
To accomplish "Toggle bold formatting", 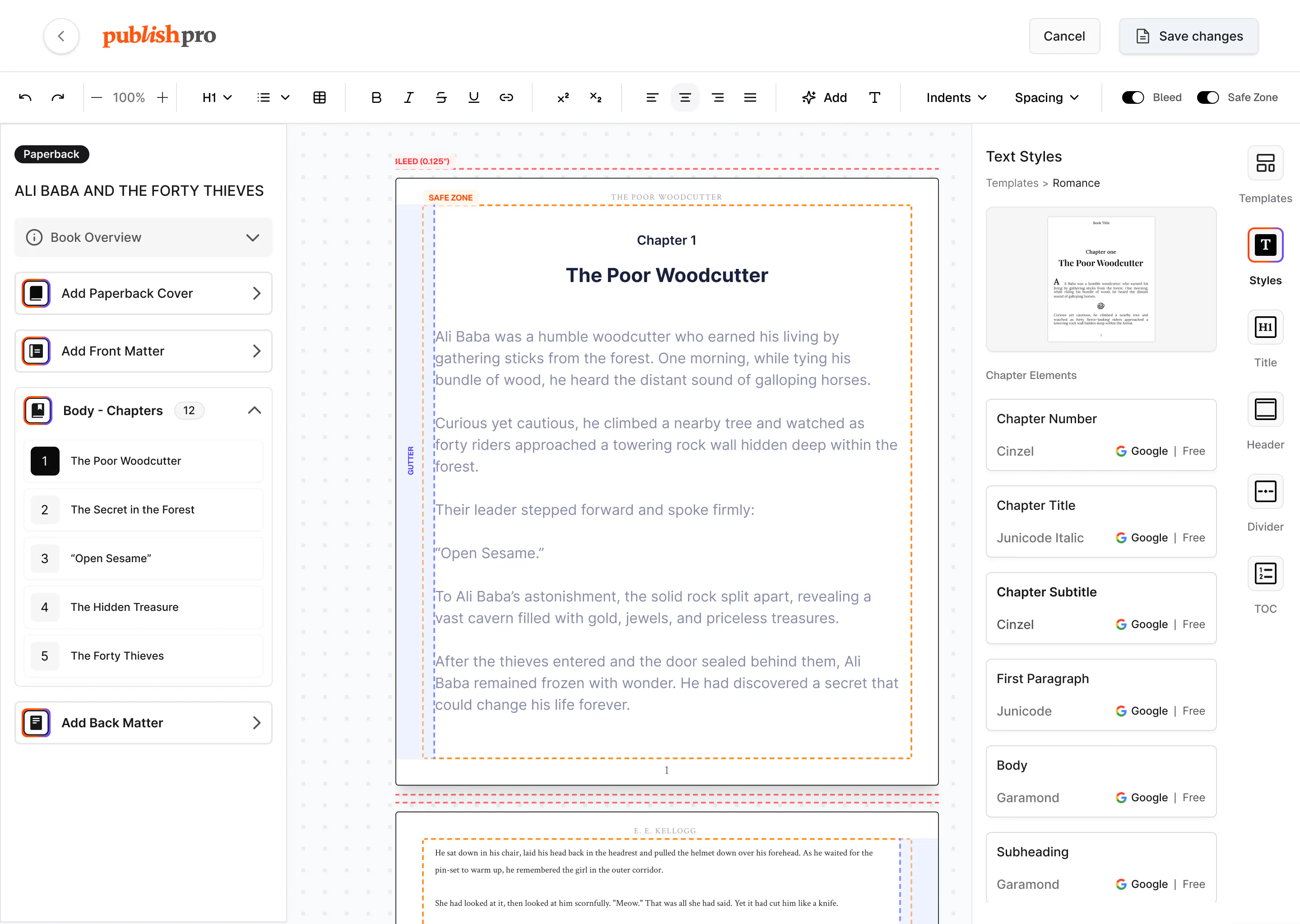I will (x=376, y=97).
